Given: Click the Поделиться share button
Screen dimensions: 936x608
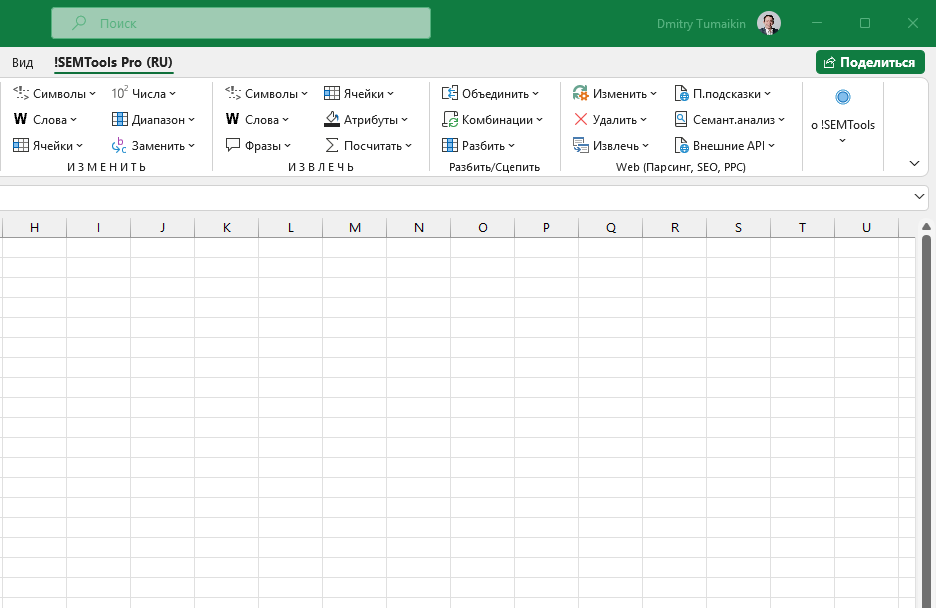Looking at the screenshot, I should click(870, 62).
